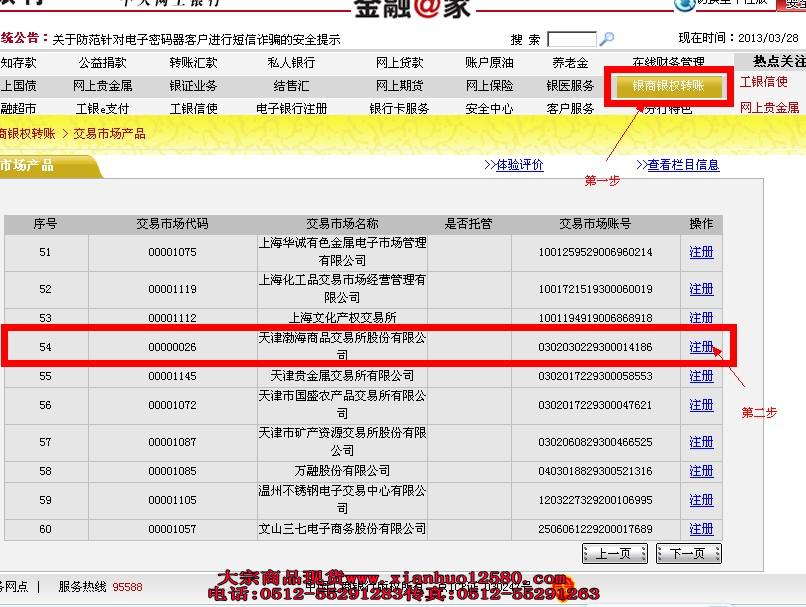Focus the search input field
The image size is (806, 607).
[572, 39]
